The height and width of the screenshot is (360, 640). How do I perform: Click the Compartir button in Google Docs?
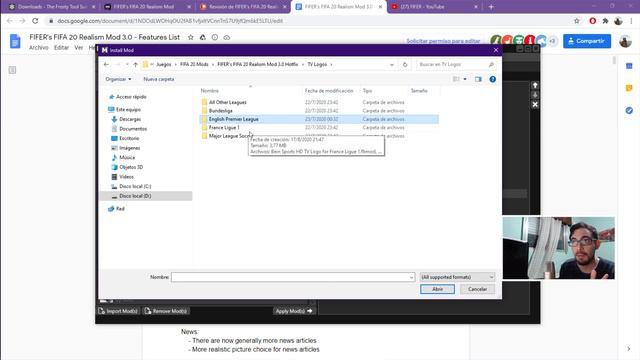[587, 41]
